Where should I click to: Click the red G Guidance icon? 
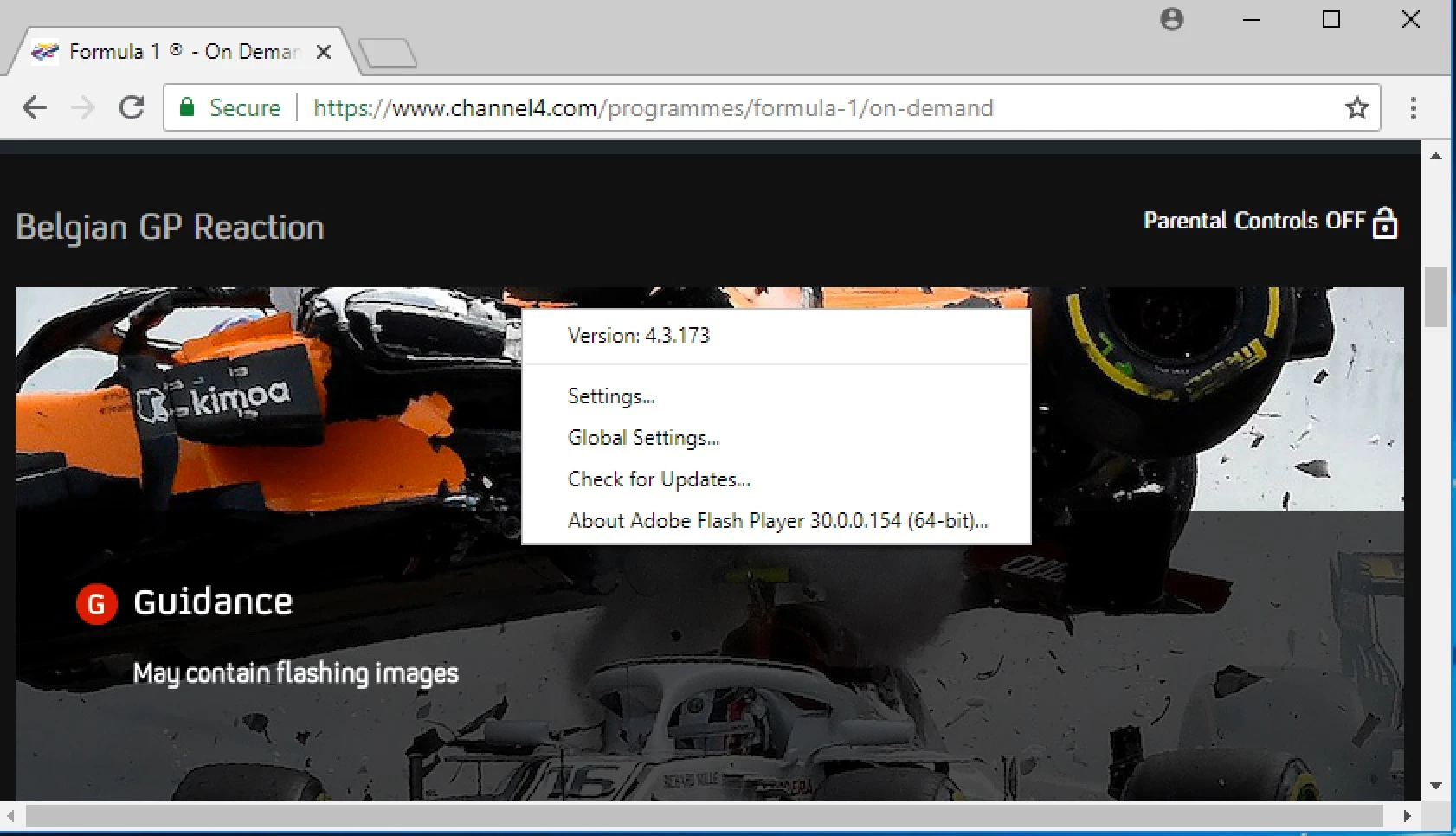pos(96,603)
